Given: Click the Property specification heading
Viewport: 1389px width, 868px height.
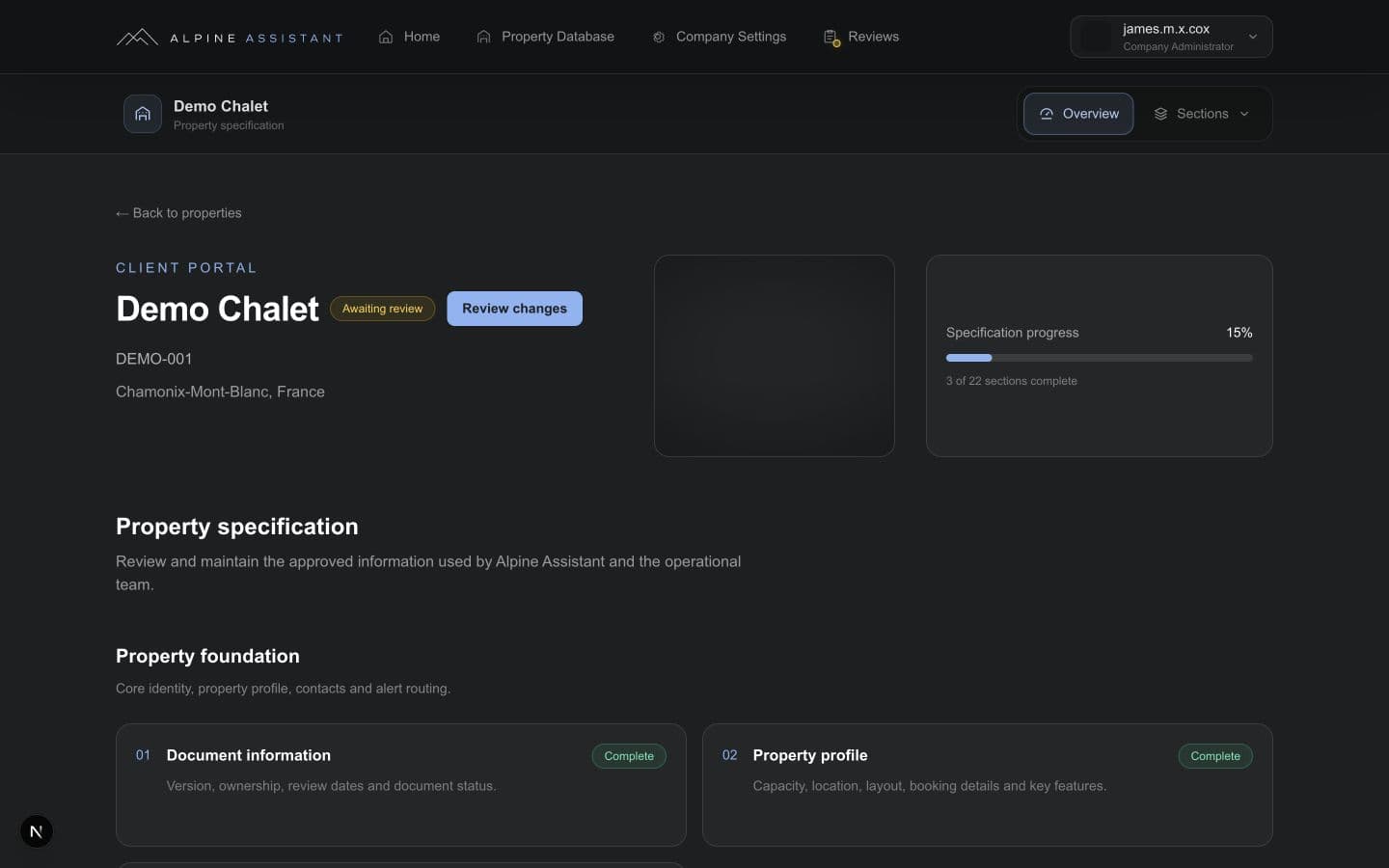Looking at the screenshot, I should pos(237,527).
